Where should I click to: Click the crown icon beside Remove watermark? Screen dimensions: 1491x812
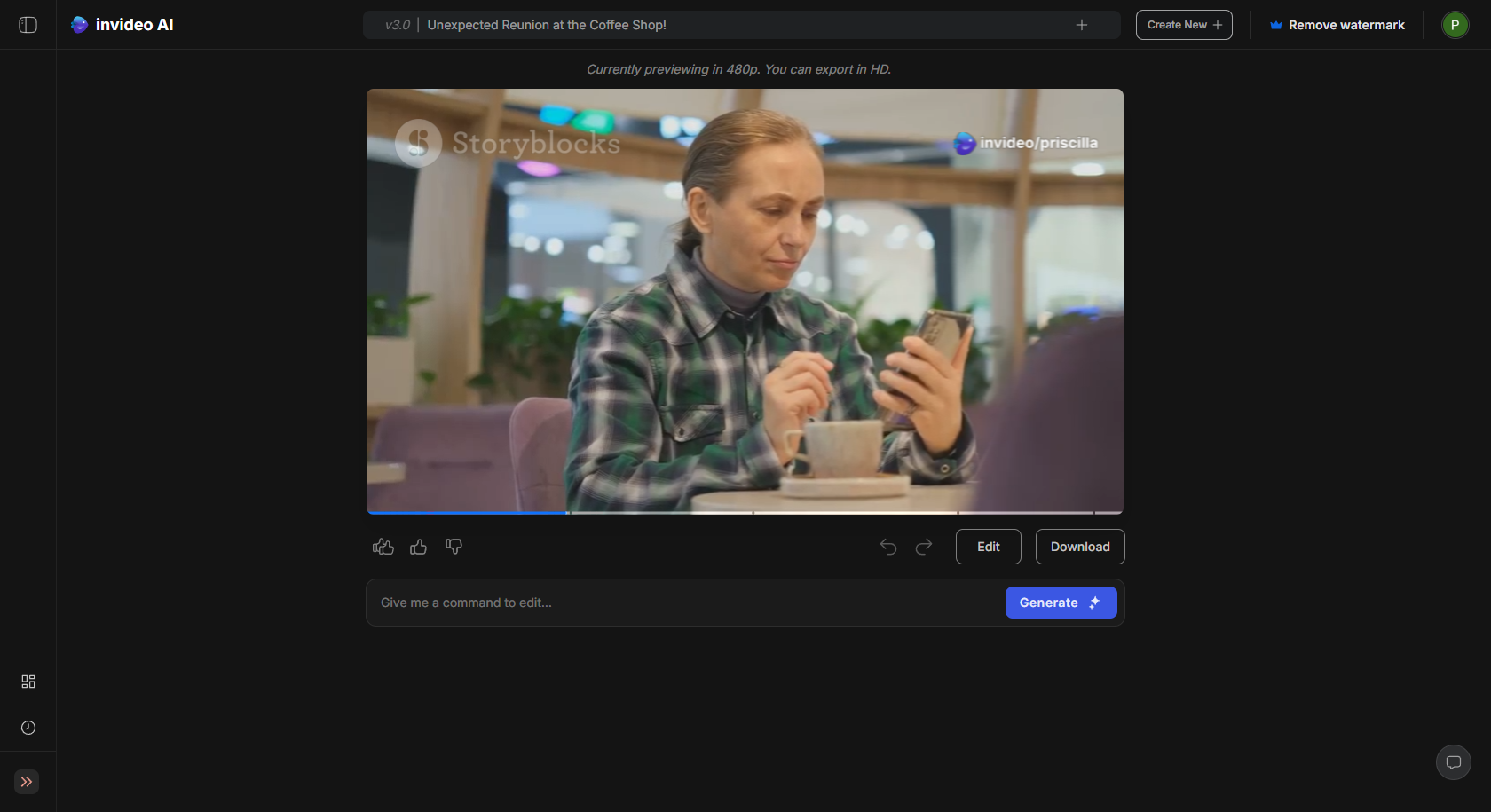tap(1275, 25)
